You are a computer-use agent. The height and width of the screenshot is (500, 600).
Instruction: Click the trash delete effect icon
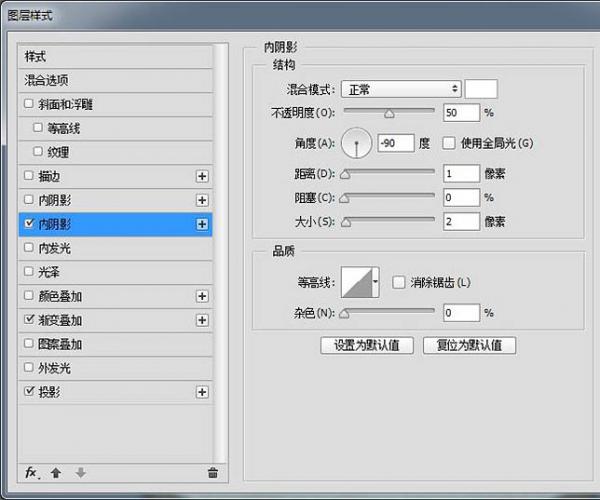[x=213, y=472]
